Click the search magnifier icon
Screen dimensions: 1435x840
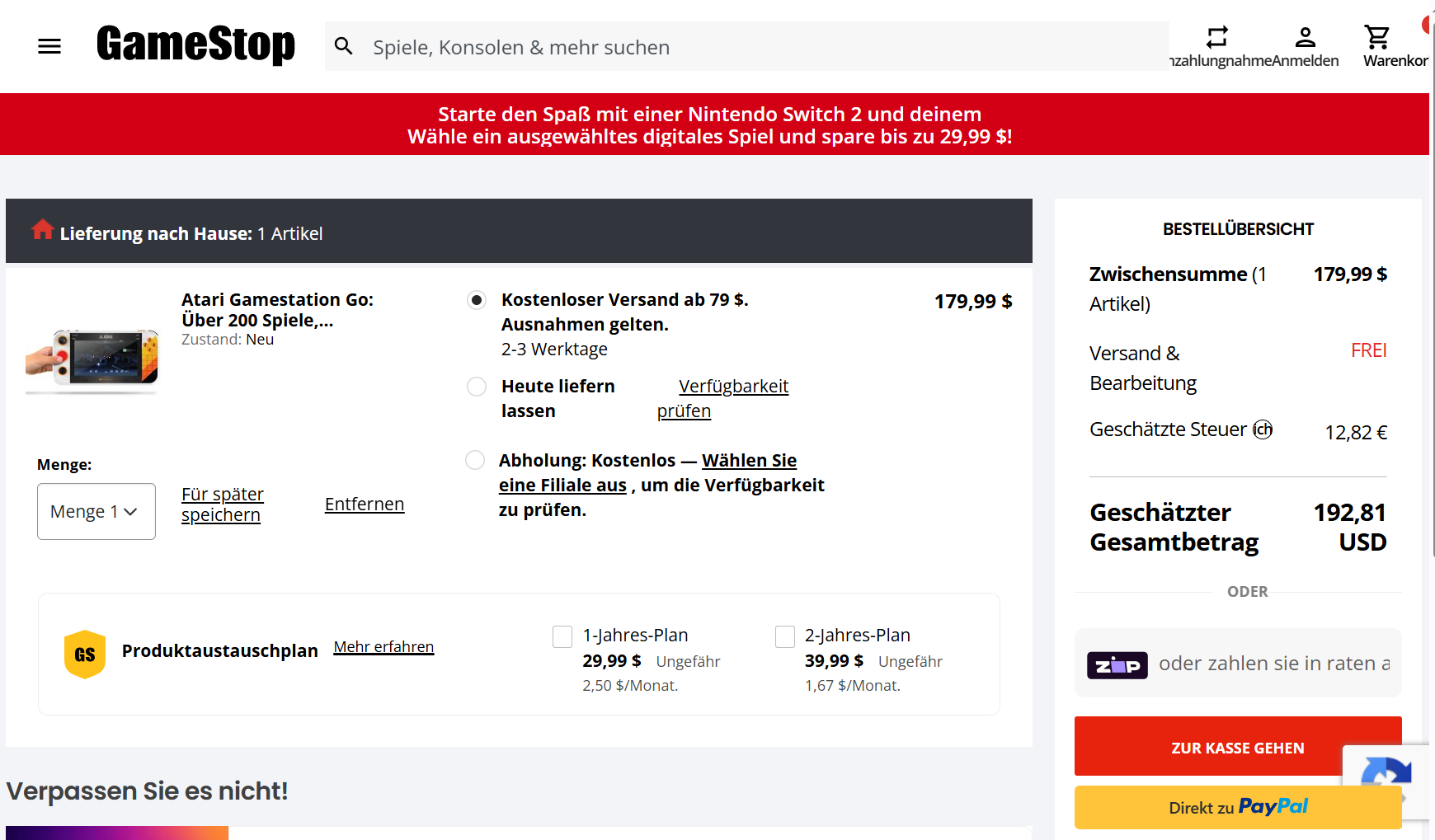[x=344, y=46]
